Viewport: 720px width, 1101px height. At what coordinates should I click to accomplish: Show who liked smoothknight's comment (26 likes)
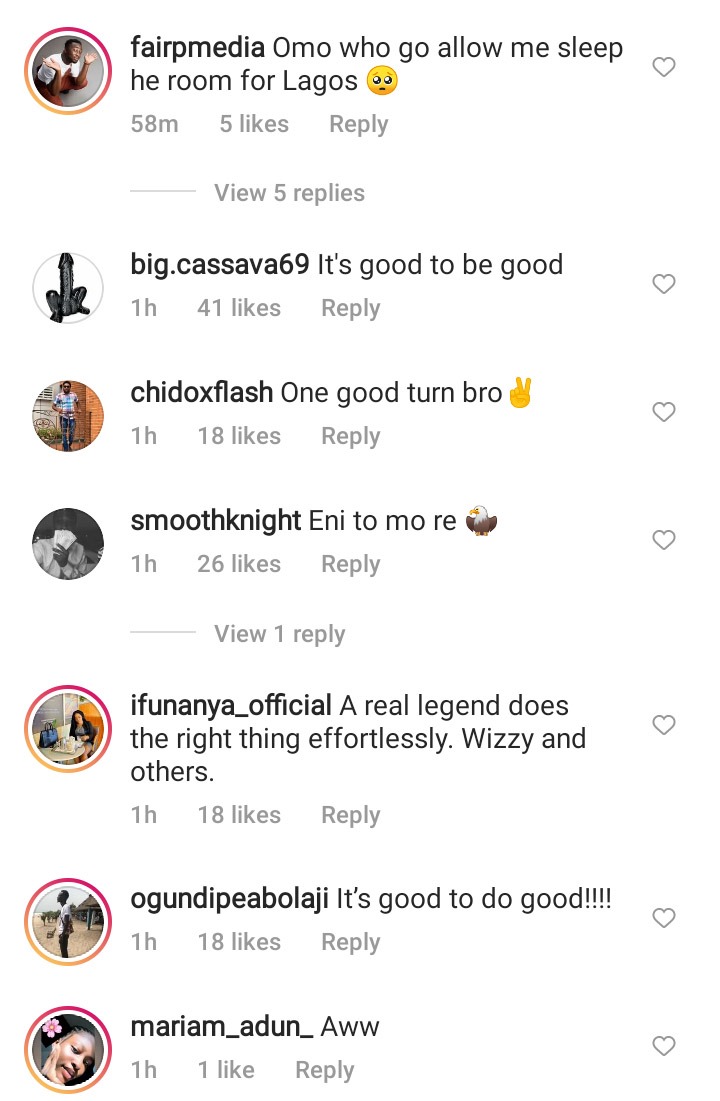(x=239, y=564)
